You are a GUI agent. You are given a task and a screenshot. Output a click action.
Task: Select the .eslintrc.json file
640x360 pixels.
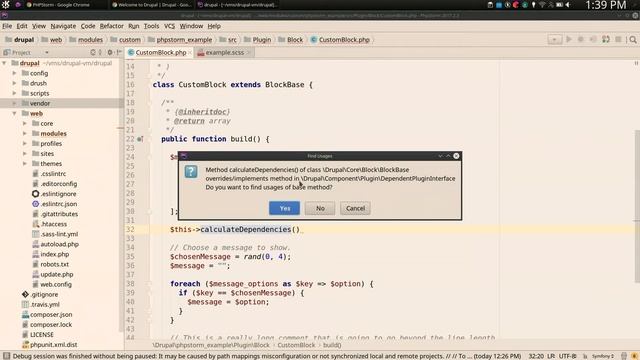[x=59, y=204]
